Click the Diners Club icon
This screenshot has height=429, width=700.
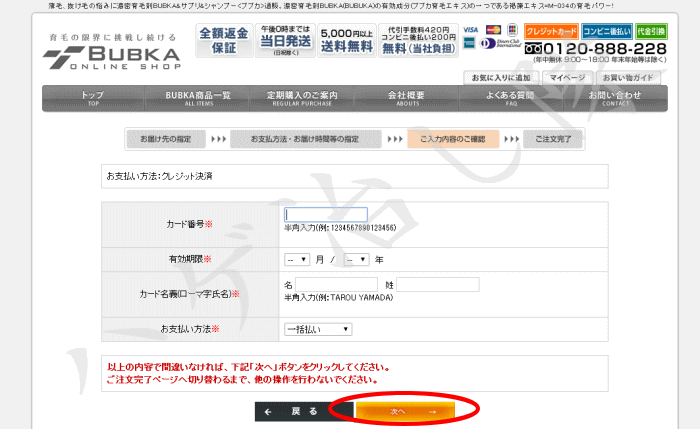[500, 43]
